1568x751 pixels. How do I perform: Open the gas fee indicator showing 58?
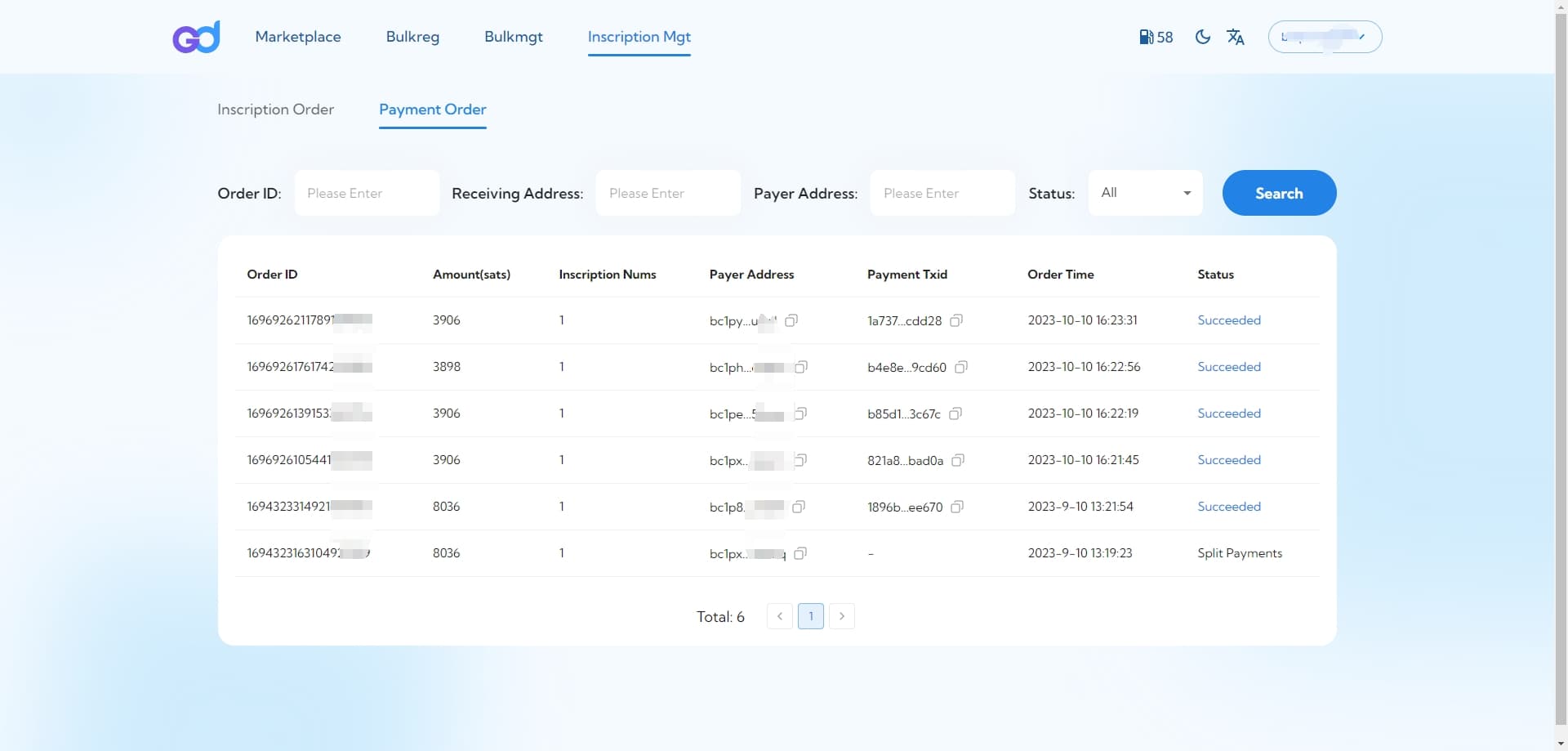click(1156, 37)
